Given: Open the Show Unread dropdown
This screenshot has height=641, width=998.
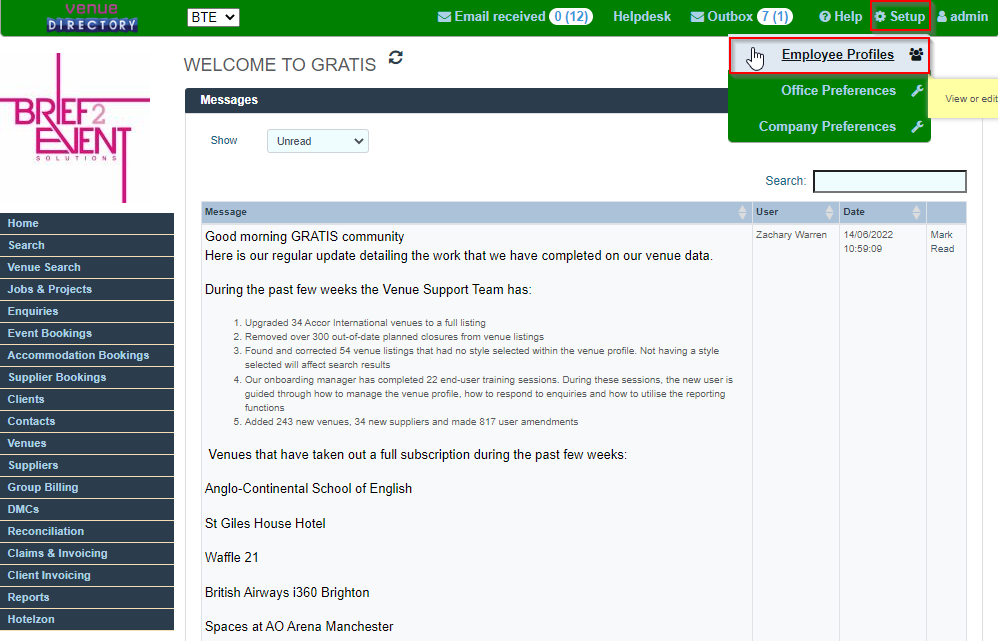Looking at the screenshot, I should pos(318,141).
